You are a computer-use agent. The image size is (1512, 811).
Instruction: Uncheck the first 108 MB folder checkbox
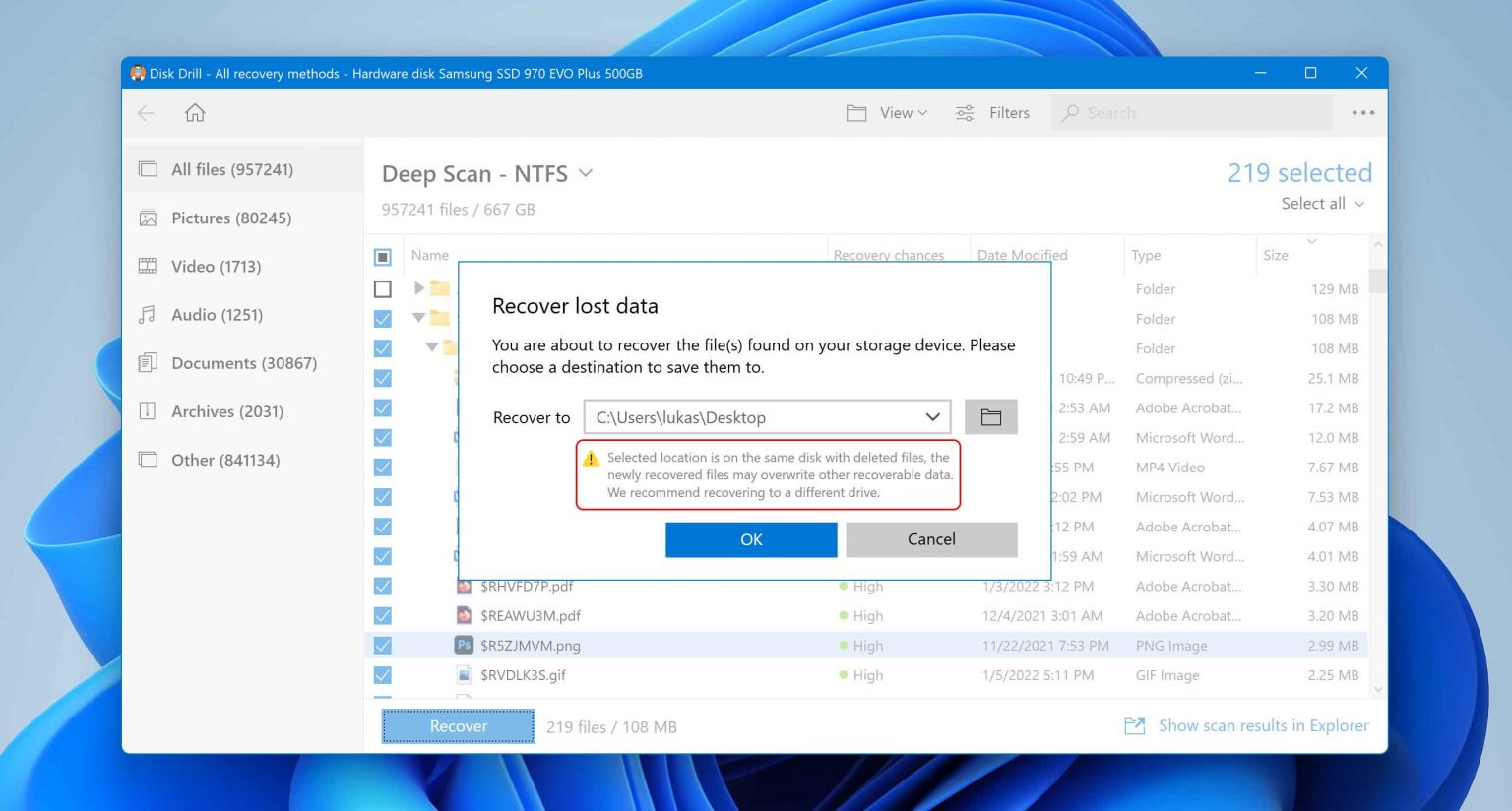383,319
